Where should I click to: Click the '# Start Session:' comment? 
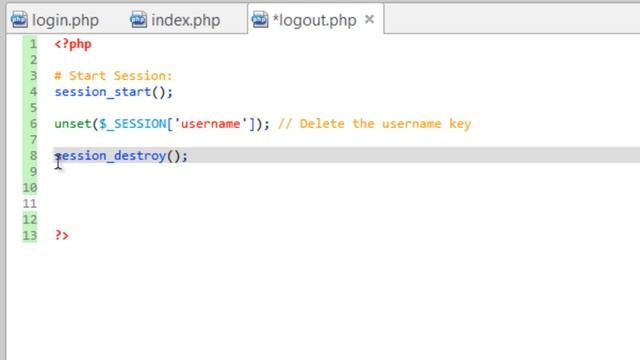coord(113,76)
